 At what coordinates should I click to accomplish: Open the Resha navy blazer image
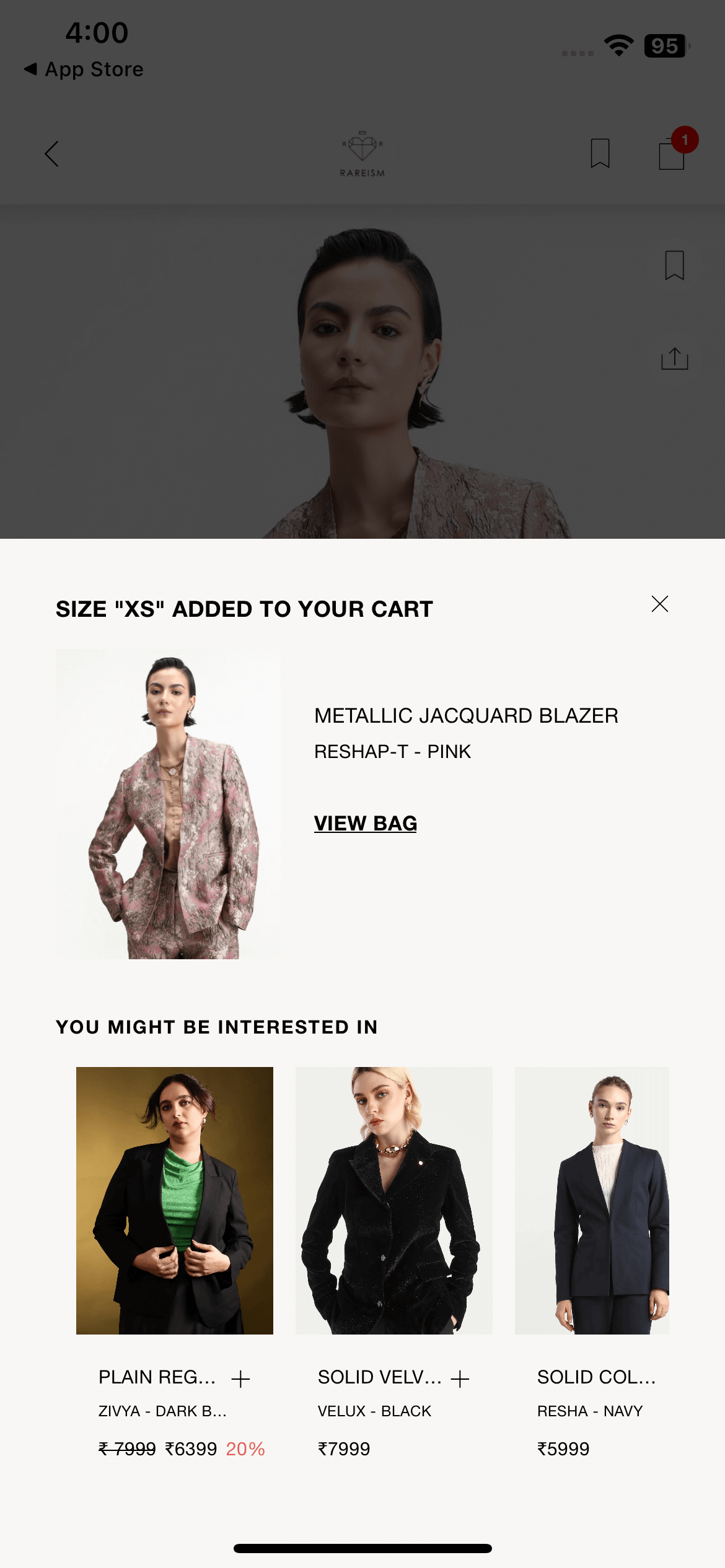592,1200
